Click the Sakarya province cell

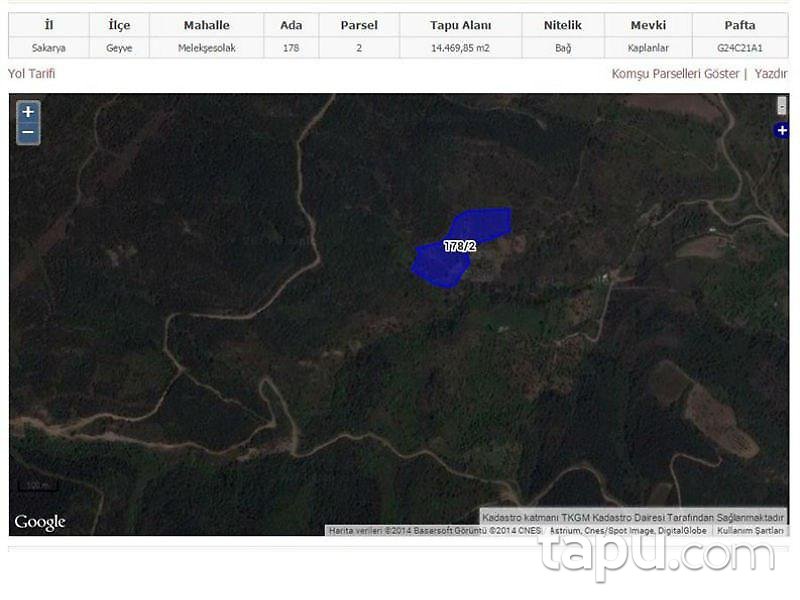(48, 47)
